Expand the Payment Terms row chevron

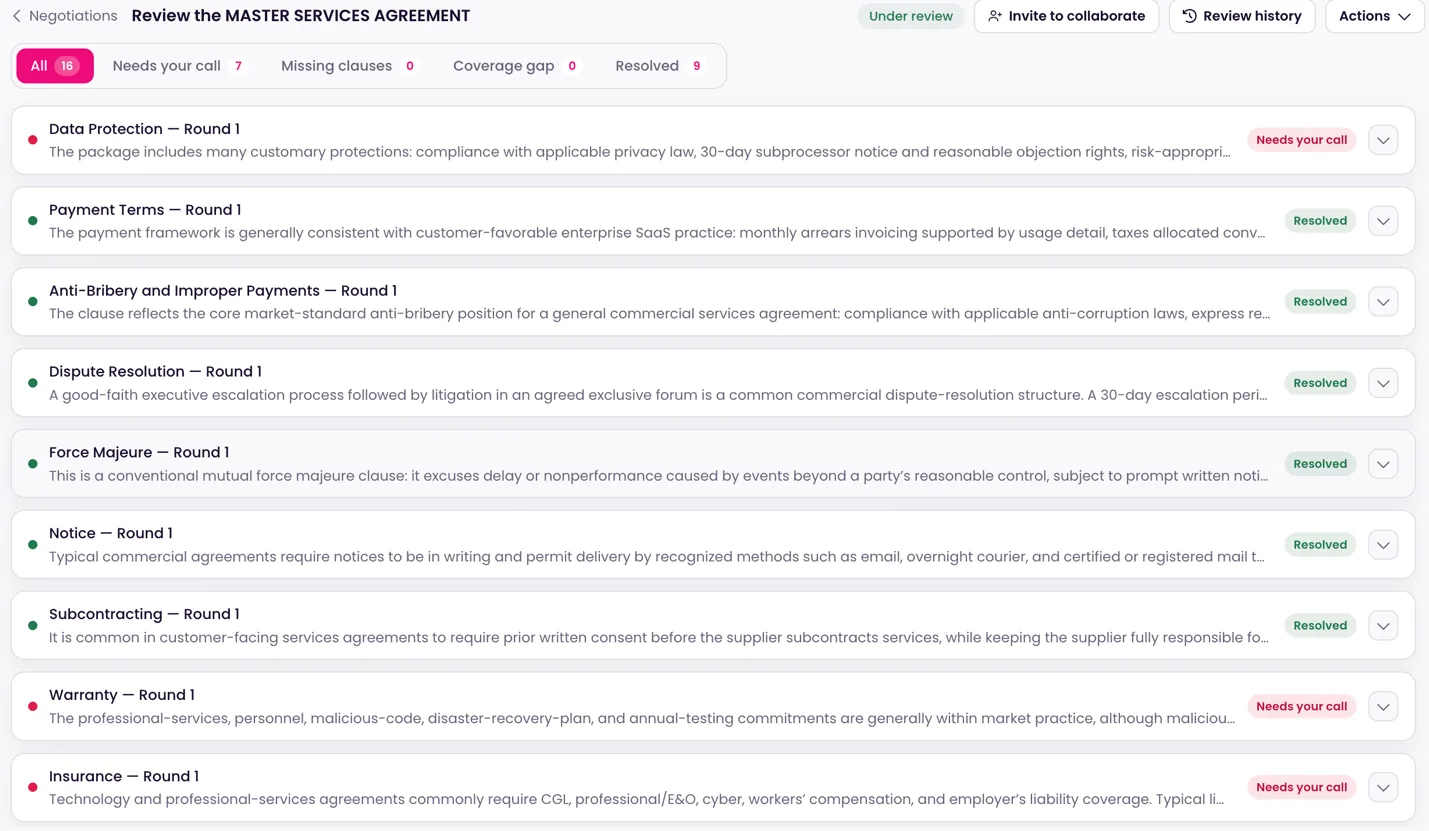[1383, 221]
